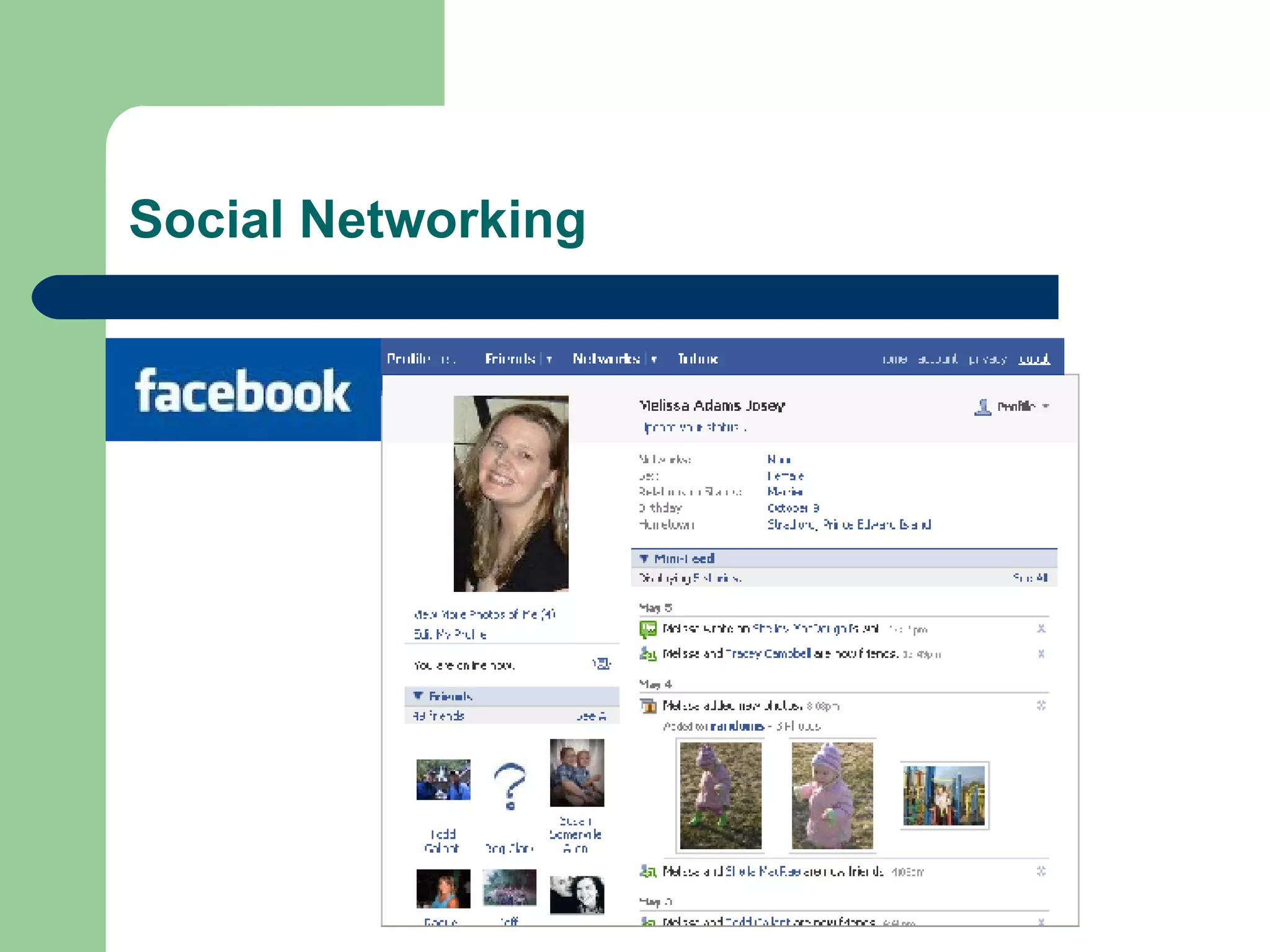
Task: Open the Friends menu in the top bar
Action: click(510, 359)
